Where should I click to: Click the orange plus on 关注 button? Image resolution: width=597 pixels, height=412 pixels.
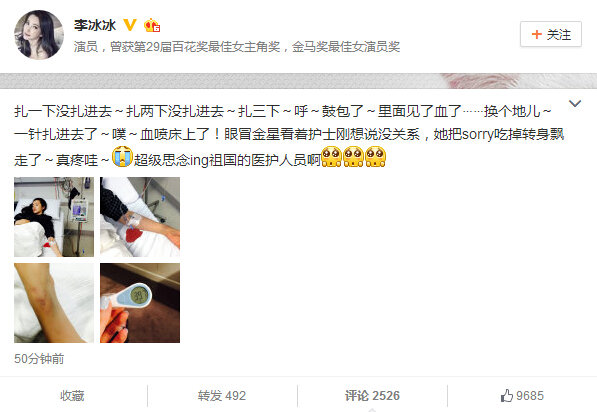click(x=537, y=34)
